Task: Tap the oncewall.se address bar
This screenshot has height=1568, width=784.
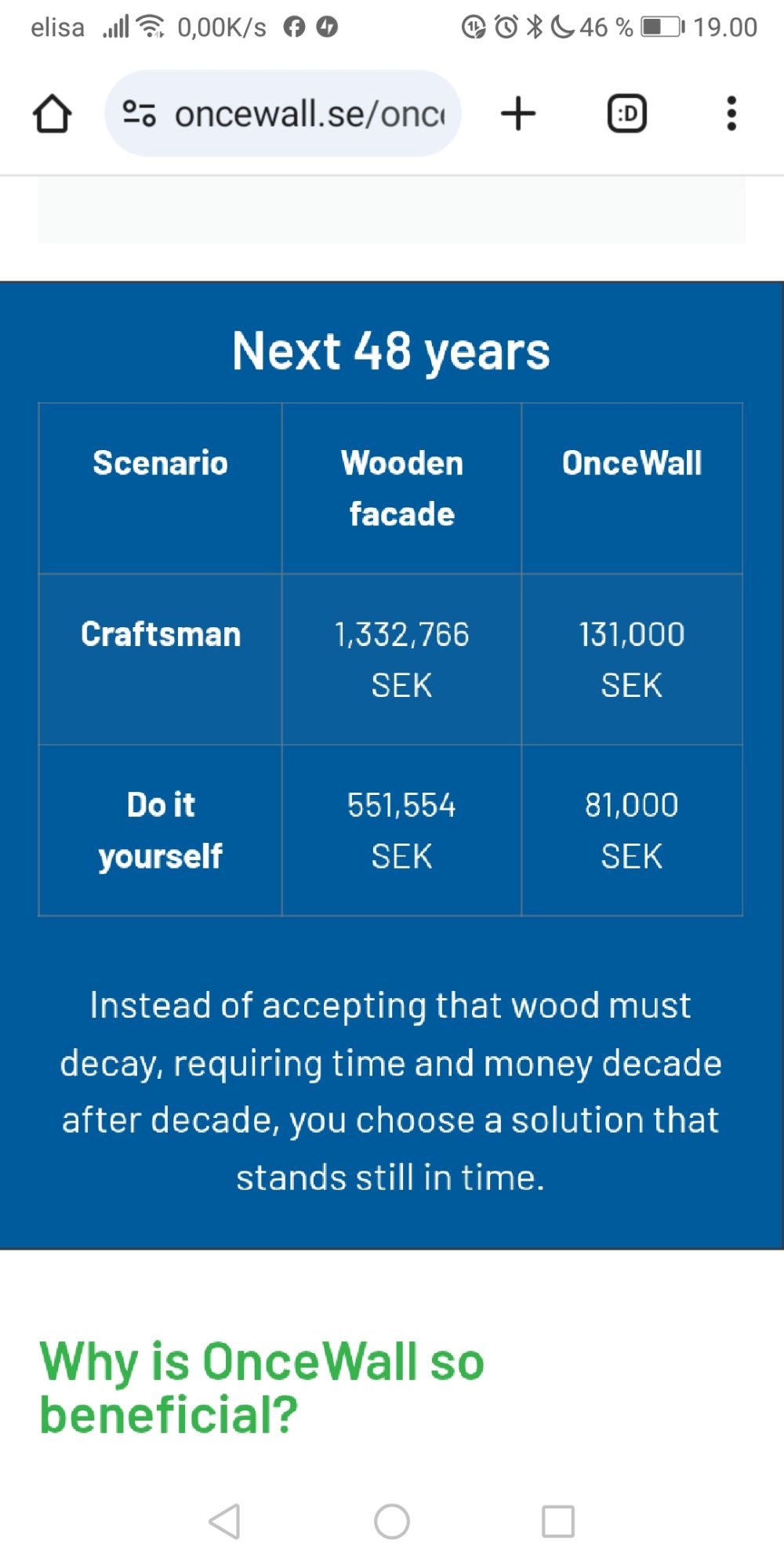Action: pyautogui.click(x=309, y=114)
